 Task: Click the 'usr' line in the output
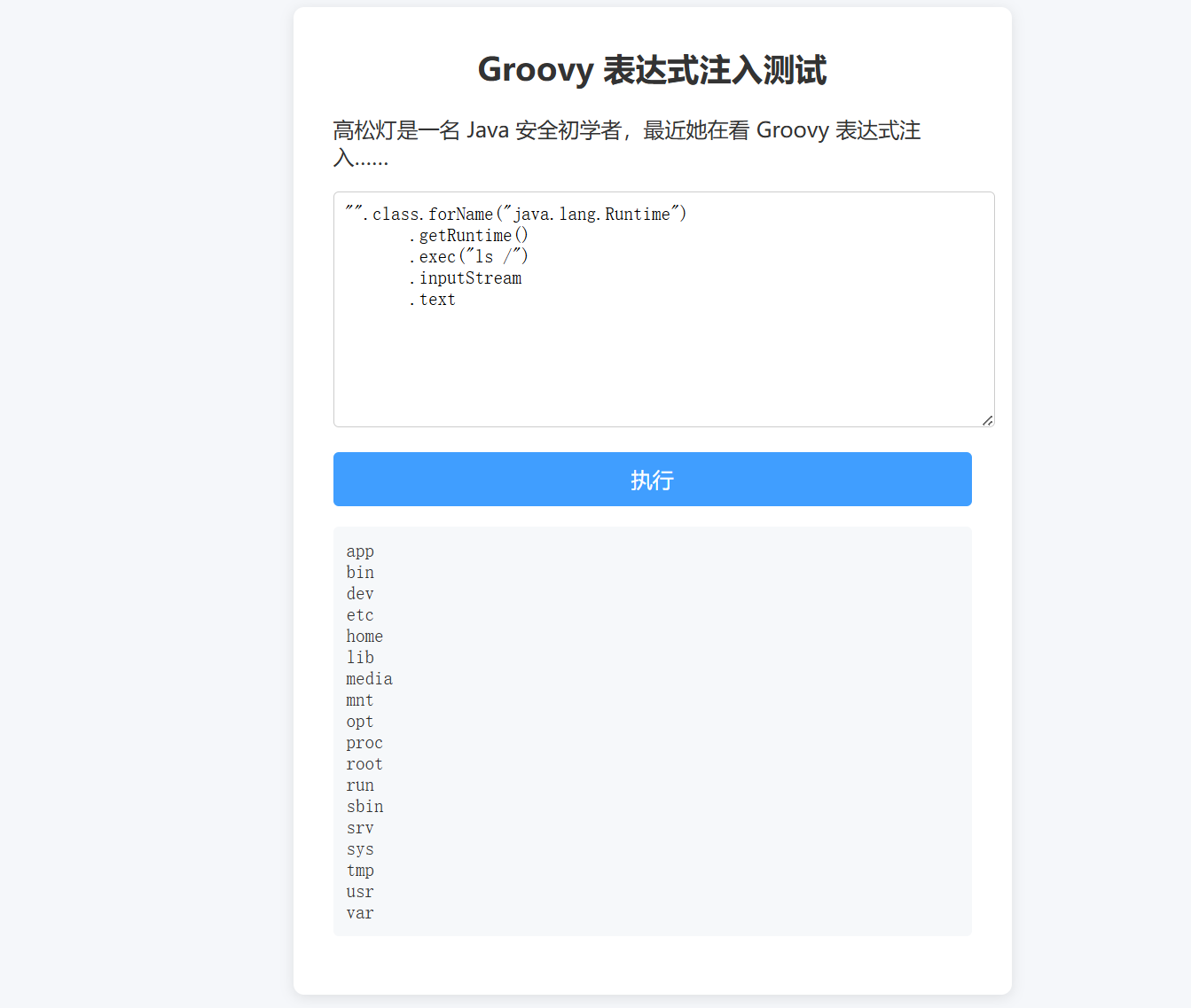[360, 892]
